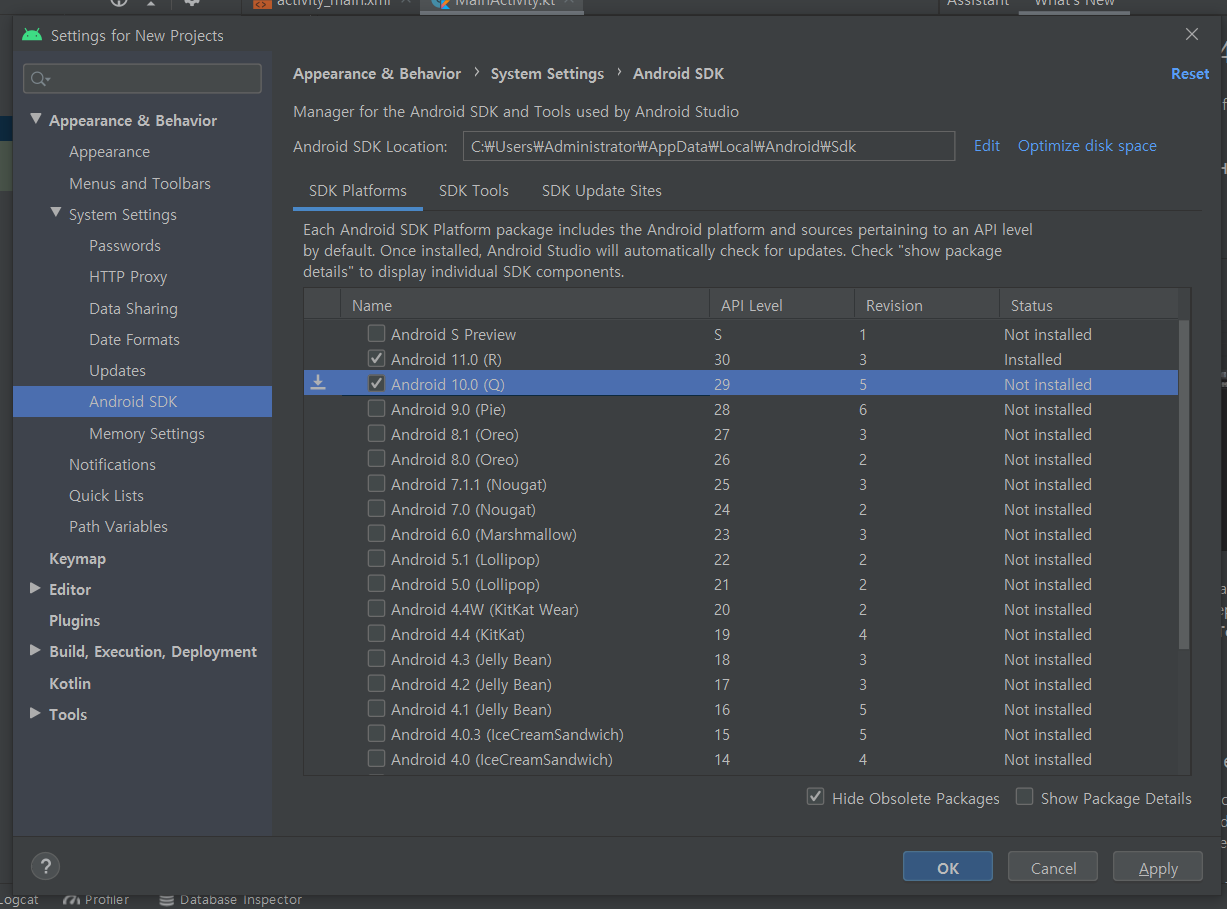Open the SDK Update Sites tab

(602, 190)
